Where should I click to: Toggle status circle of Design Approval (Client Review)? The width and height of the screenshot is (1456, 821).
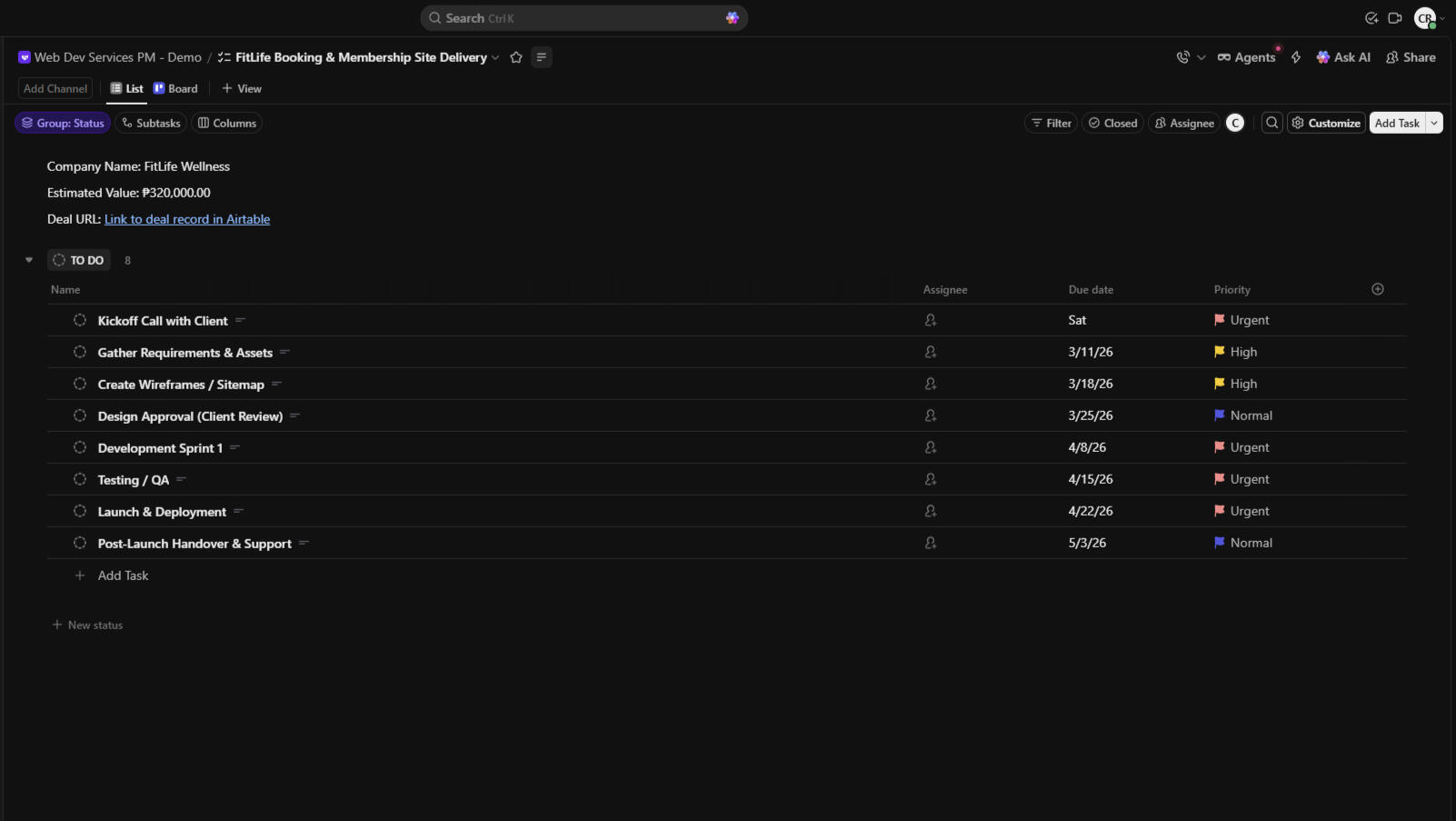80,416
